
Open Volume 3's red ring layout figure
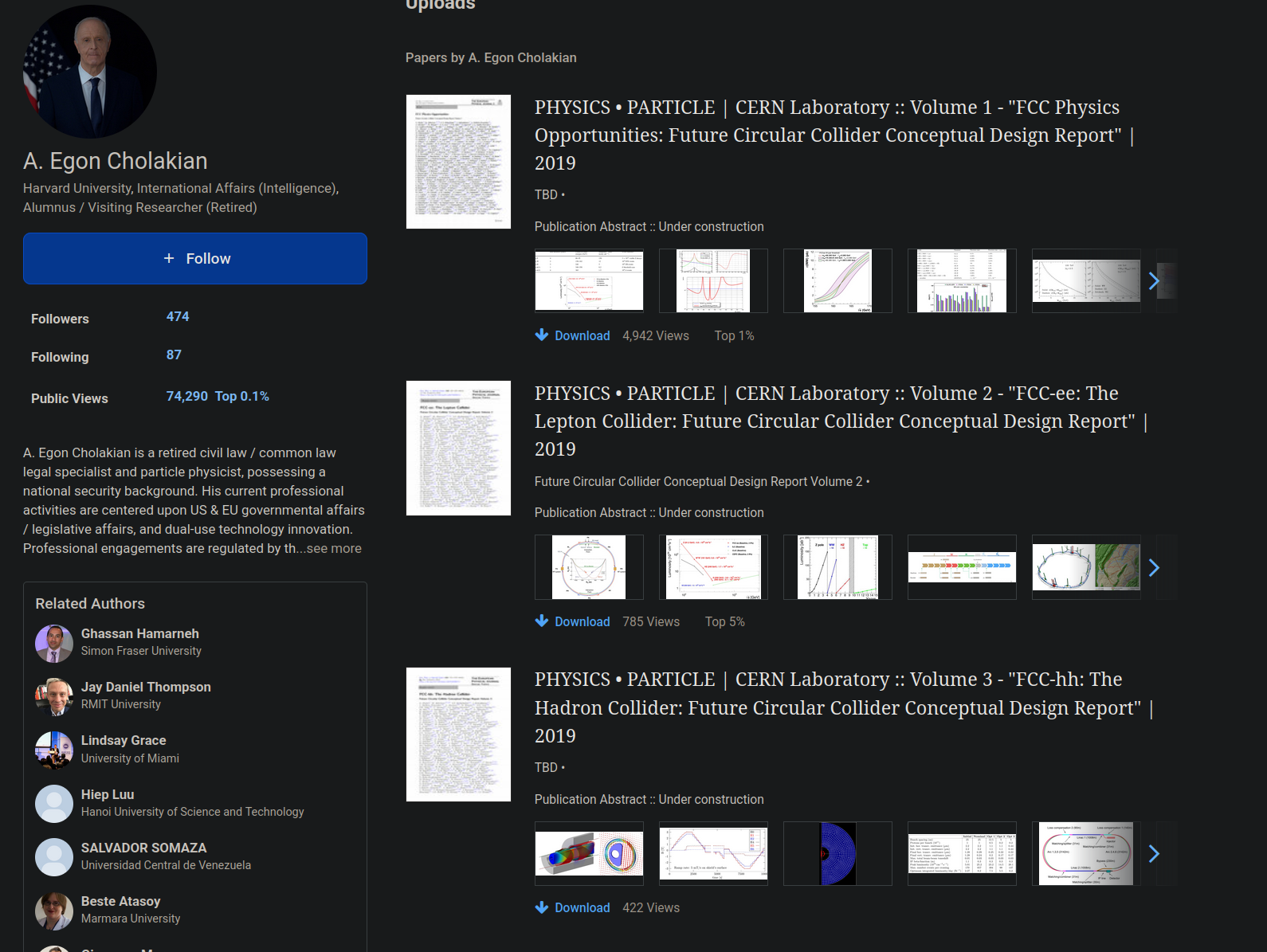click(x=1086, y=853)
